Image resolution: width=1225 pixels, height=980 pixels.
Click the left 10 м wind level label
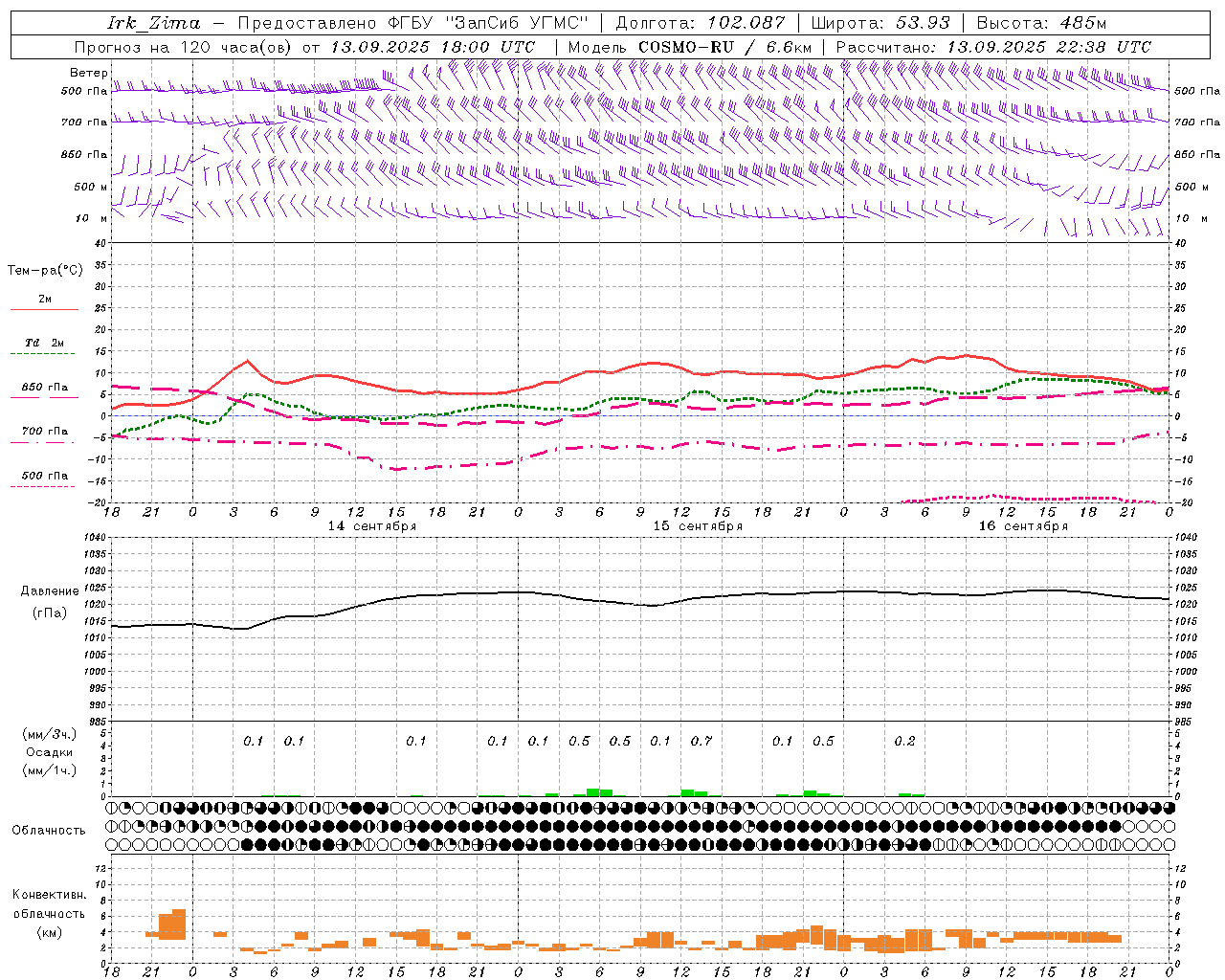pos(91,218)
